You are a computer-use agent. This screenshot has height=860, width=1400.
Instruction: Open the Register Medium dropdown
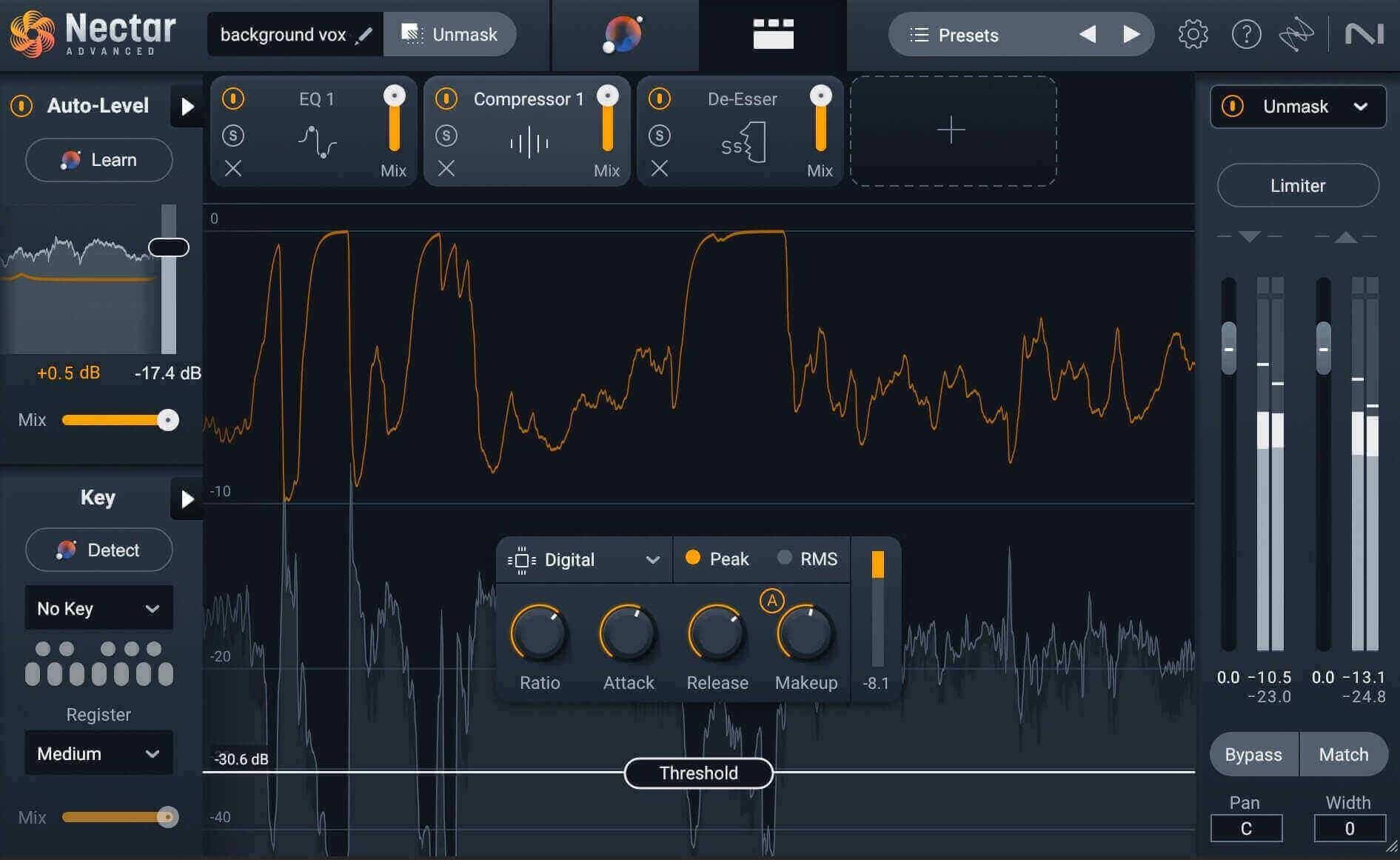99,753
